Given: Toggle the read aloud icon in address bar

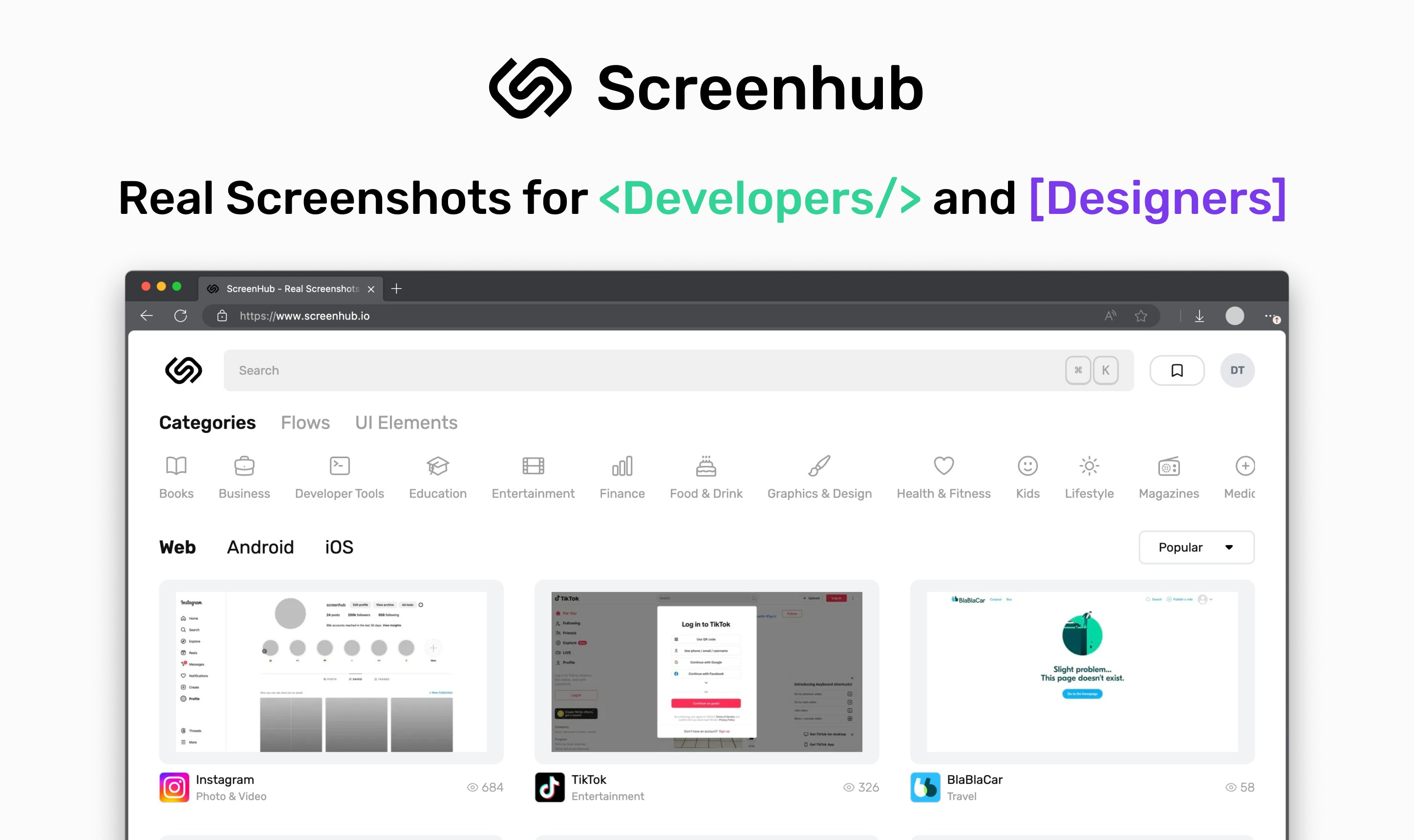Looking at the screenshot, I should [x=1110, y=316].
